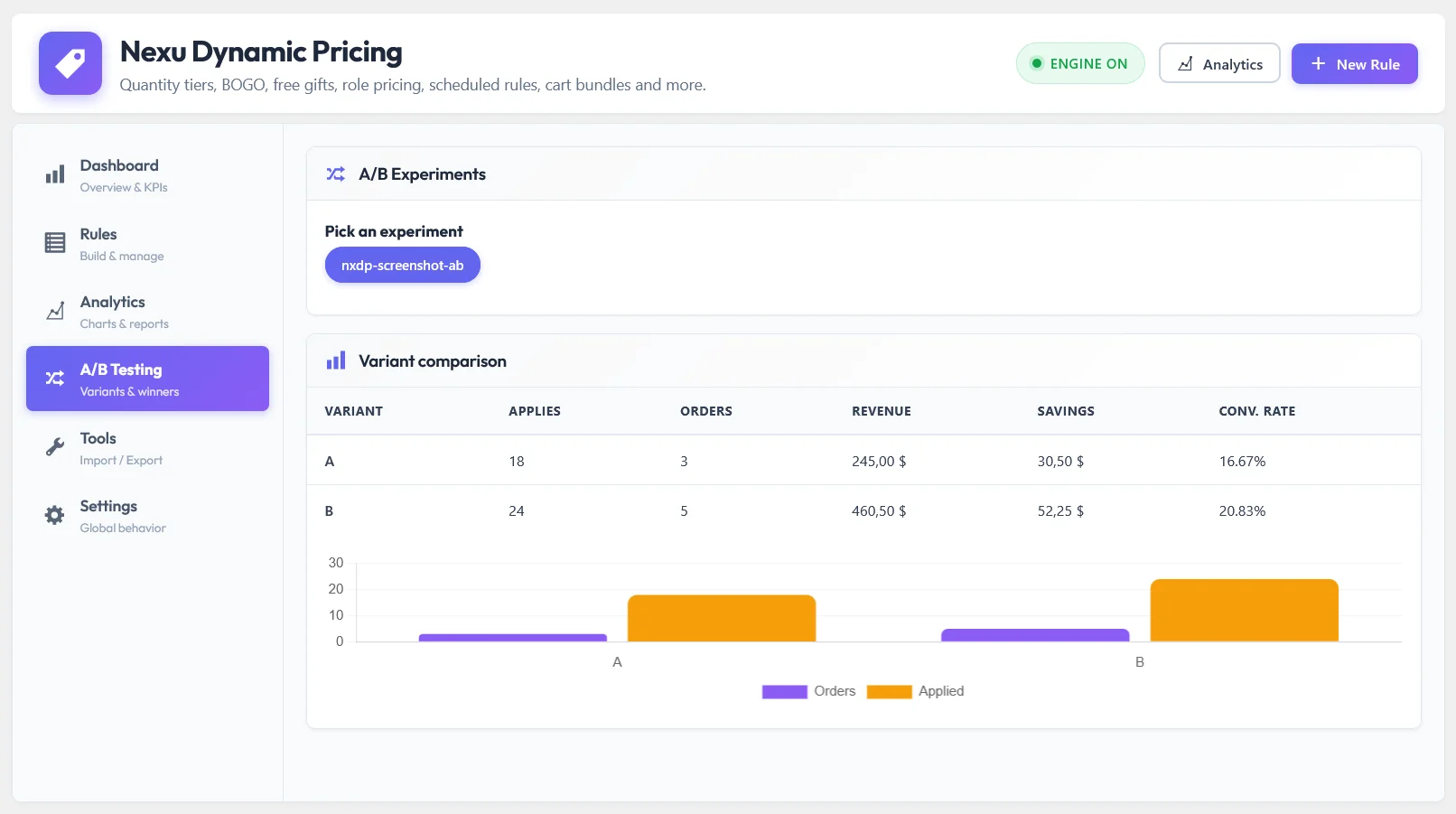Click the ENGINE ON status badge
Image resolution: width=1456 pixels, height=814 pixels.
point(1080,63)
